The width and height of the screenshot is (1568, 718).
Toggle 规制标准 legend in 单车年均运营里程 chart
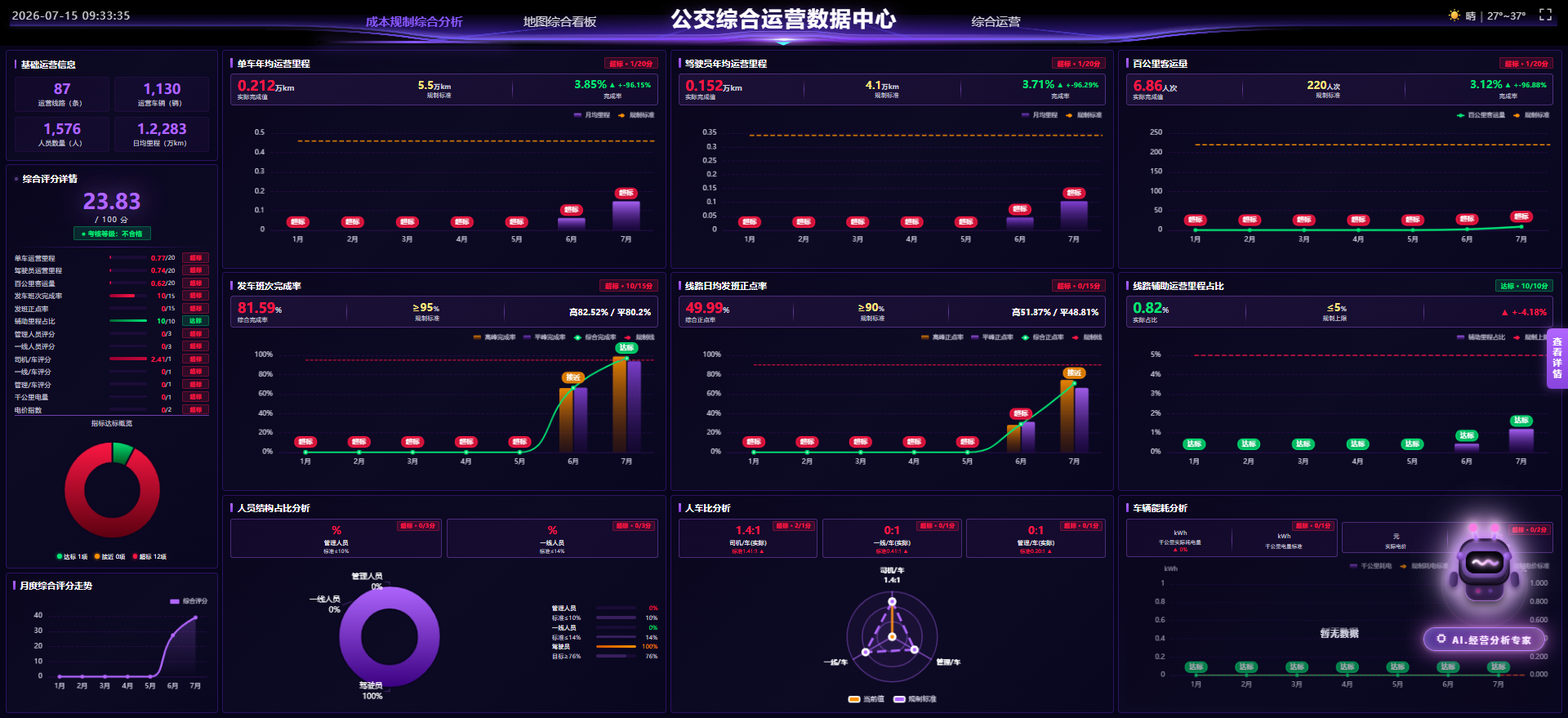(x=636, y=115)
